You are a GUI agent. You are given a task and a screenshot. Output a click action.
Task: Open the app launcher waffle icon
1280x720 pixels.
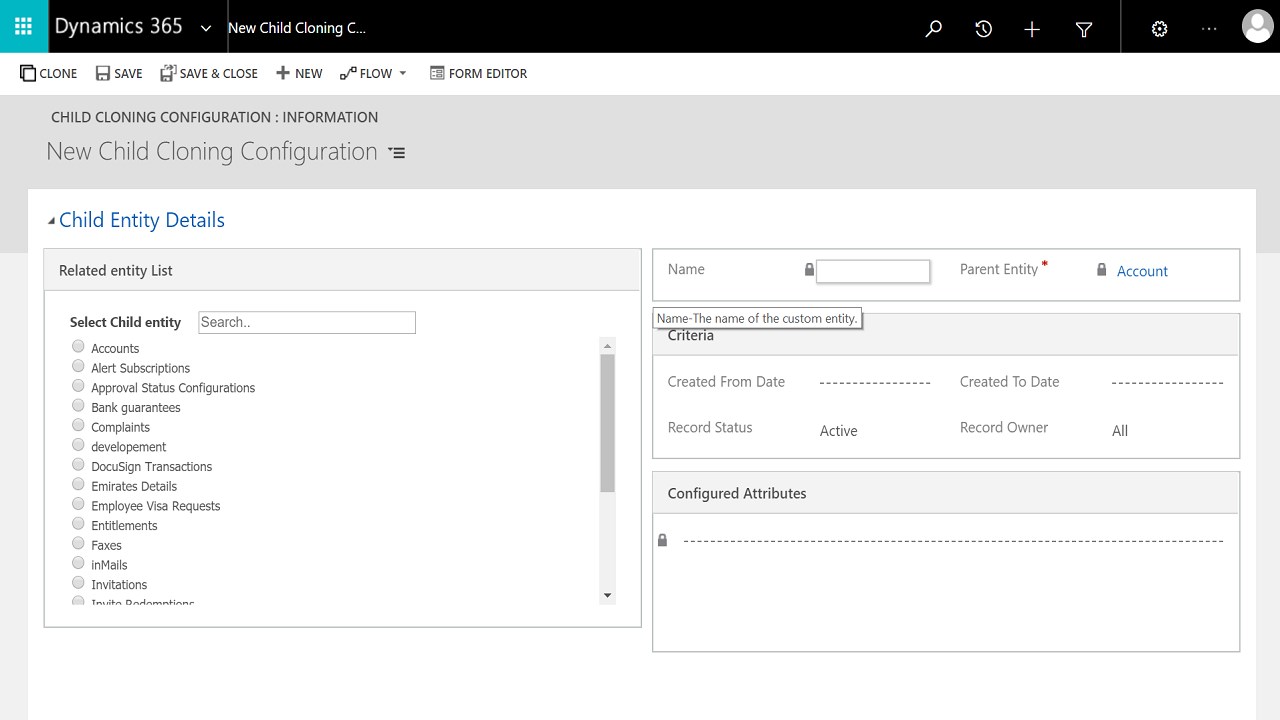point(24,27)
